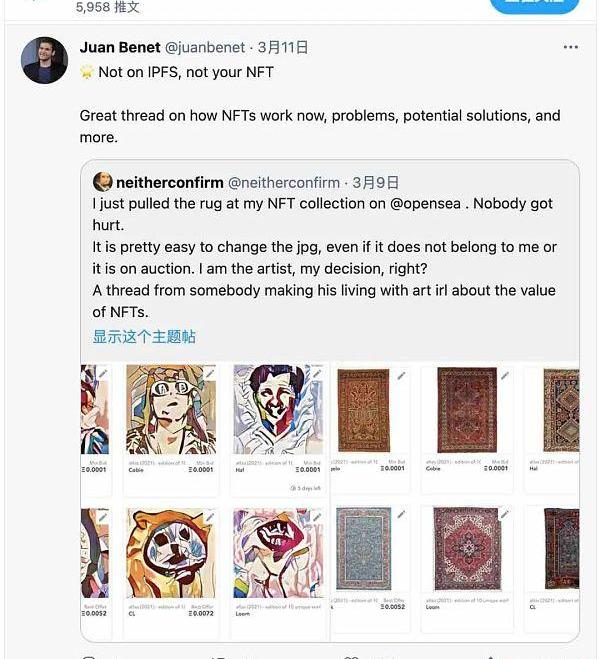Open the more options menu on Juan Benet's tweet

(570, 47)
